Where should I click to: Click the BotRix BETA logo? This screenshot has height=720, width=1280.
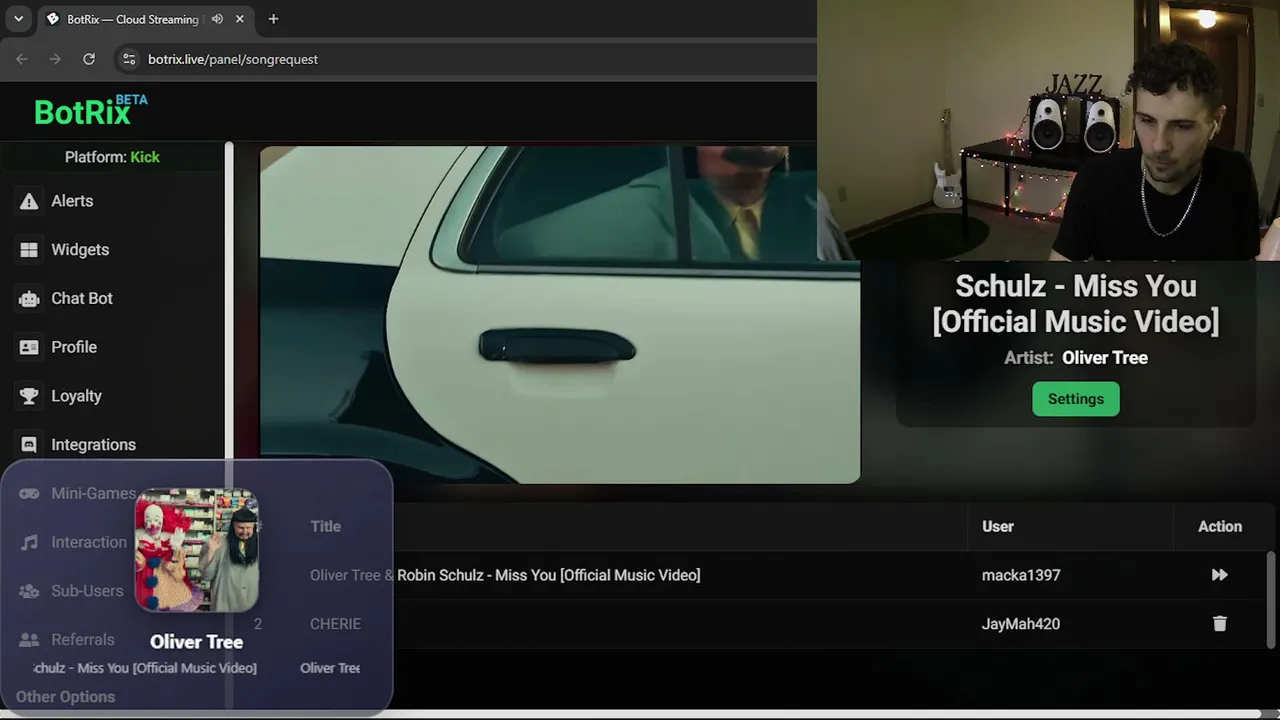point(90,110)
